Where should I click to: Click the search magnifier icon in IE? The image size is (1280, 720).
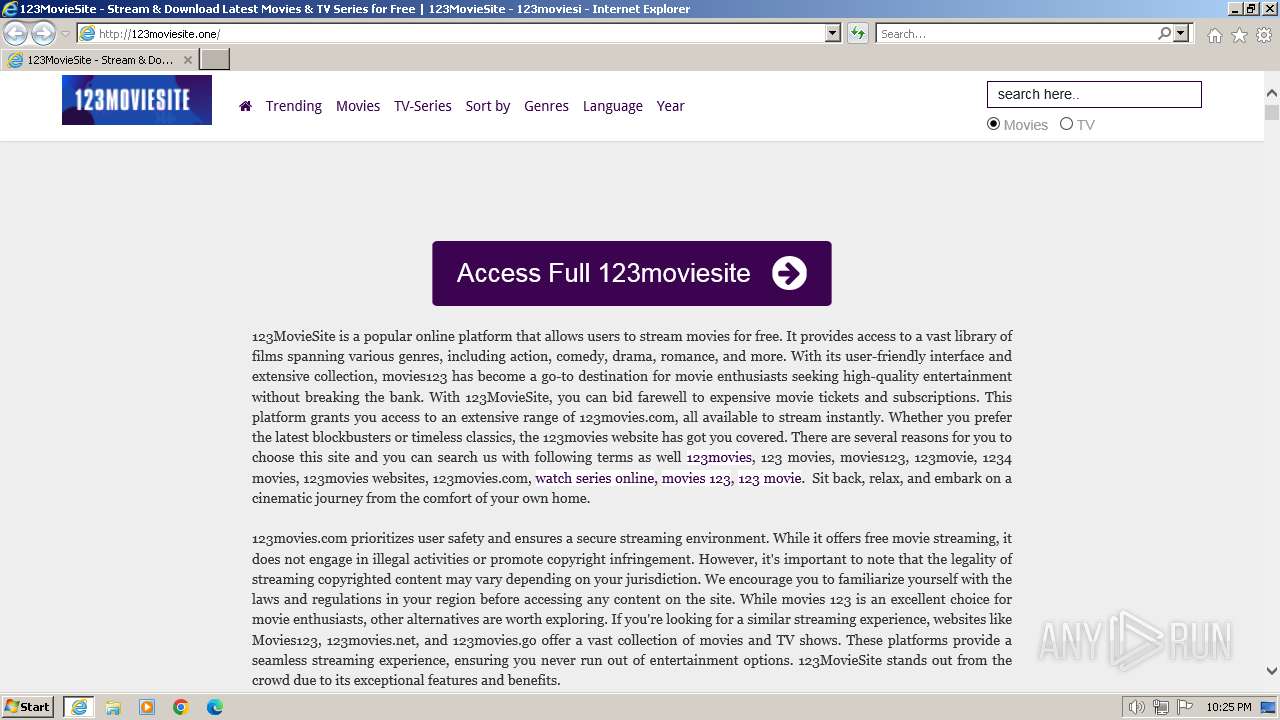pos(1164,33)
